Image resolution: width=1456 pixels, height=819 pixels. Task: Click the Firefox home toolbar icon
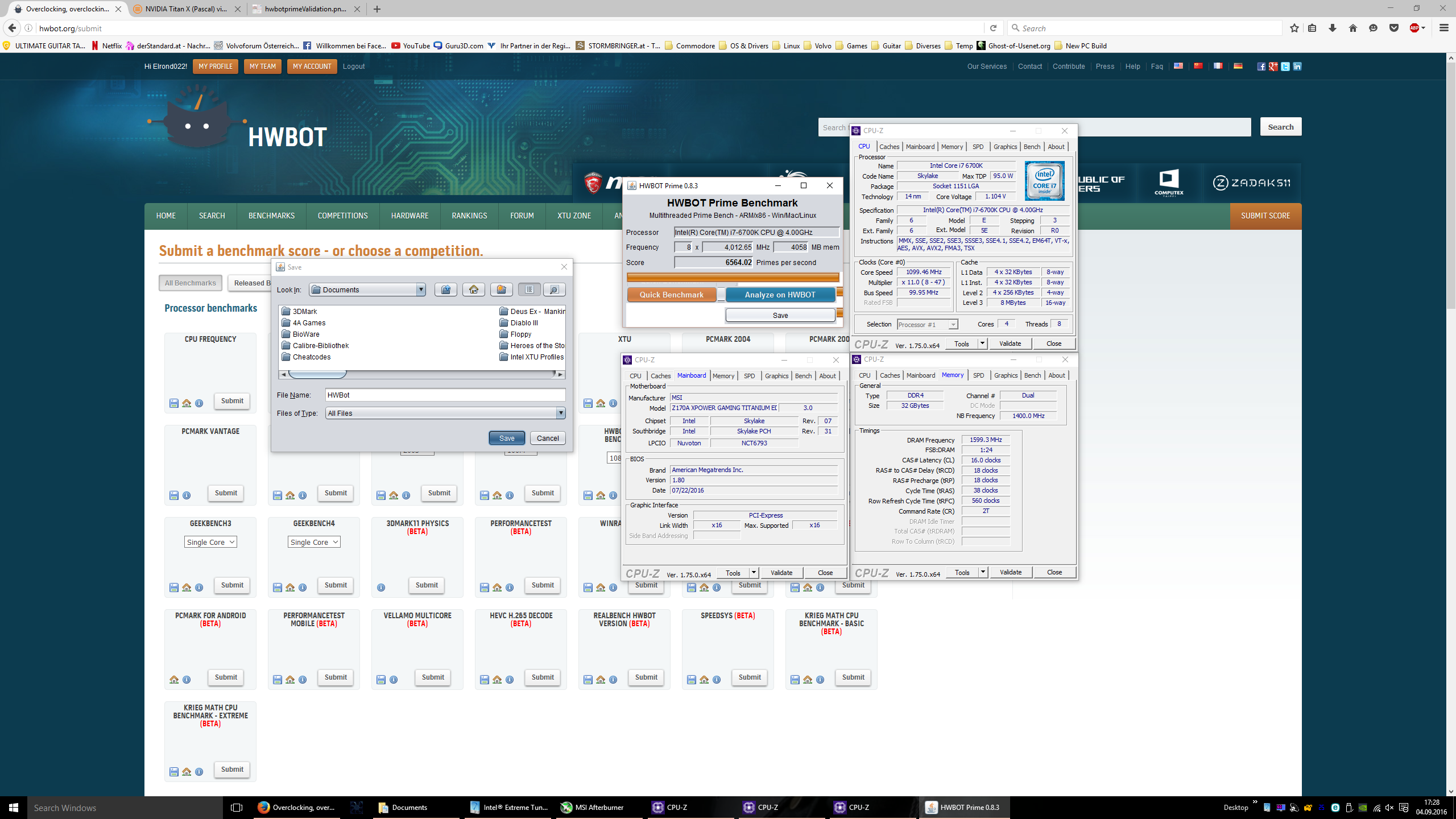point(1352,28)
